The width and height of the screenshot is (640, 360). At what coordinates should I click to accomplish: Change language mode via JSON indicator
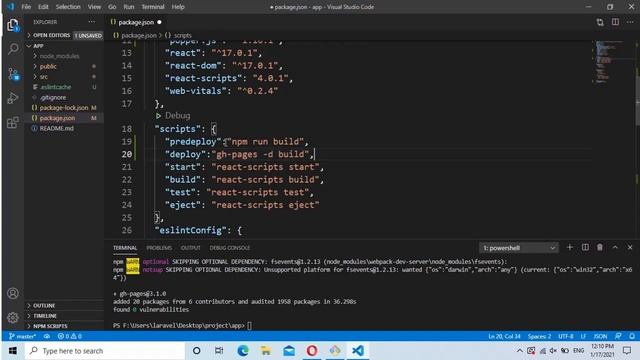tap(600, 336)
